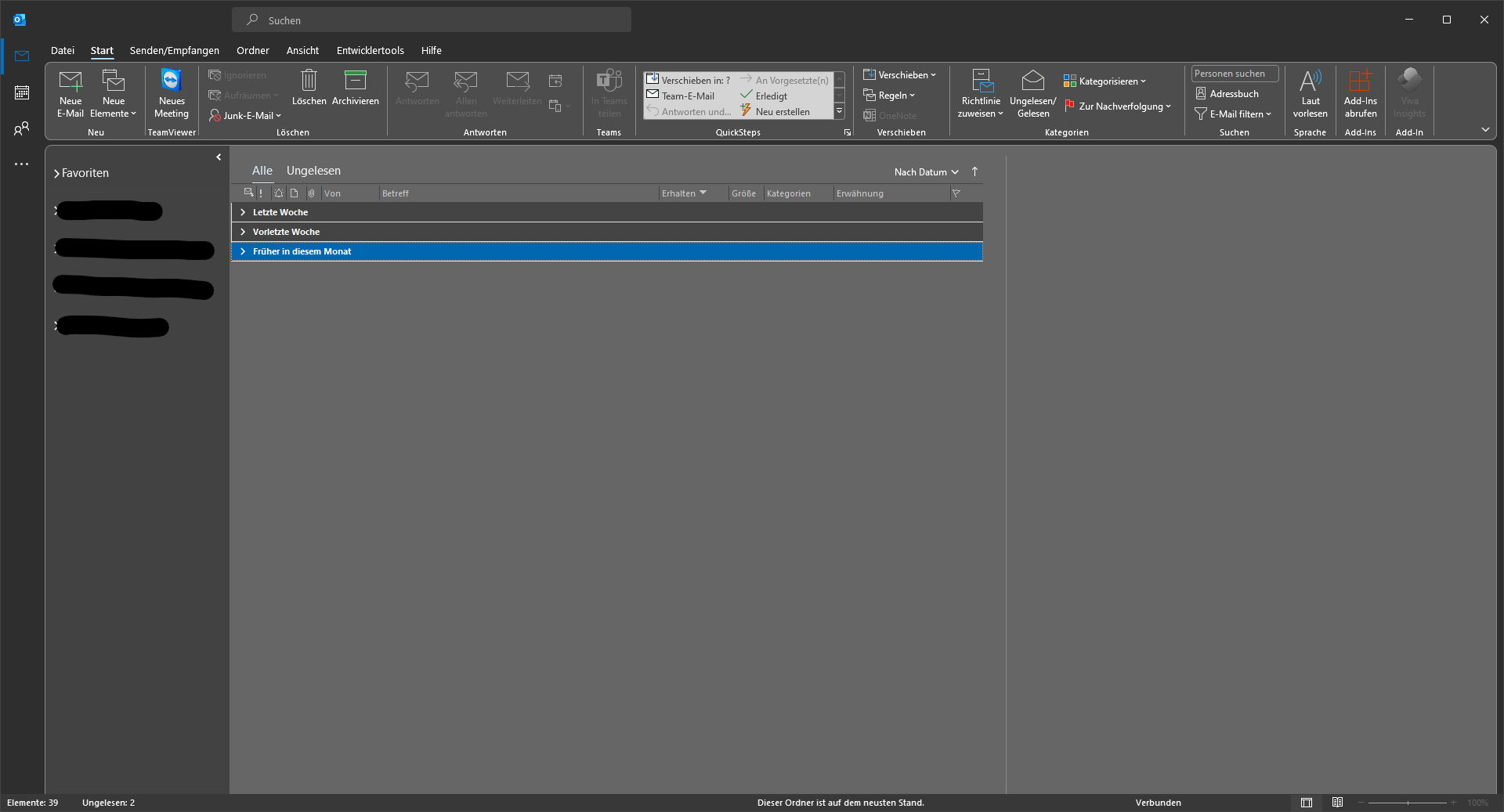Screen dimensions: 1504x812
Task: Archive the message with Archivieren
Action: tap(356, 88)
